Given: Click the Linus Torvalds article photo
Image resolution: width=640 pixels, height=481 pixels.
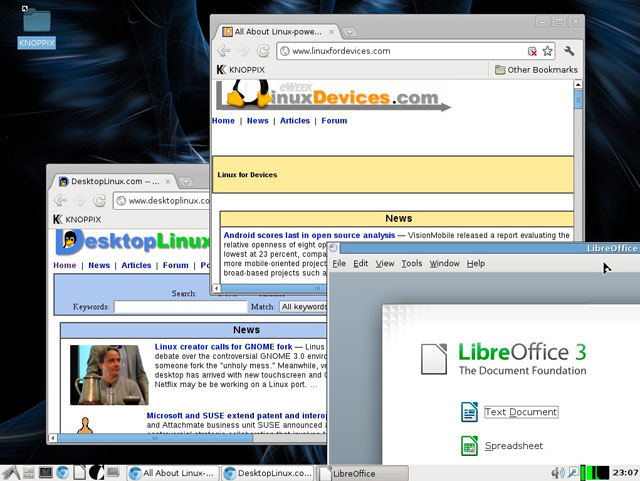Looking at the screenshot, I should point(109,375).
